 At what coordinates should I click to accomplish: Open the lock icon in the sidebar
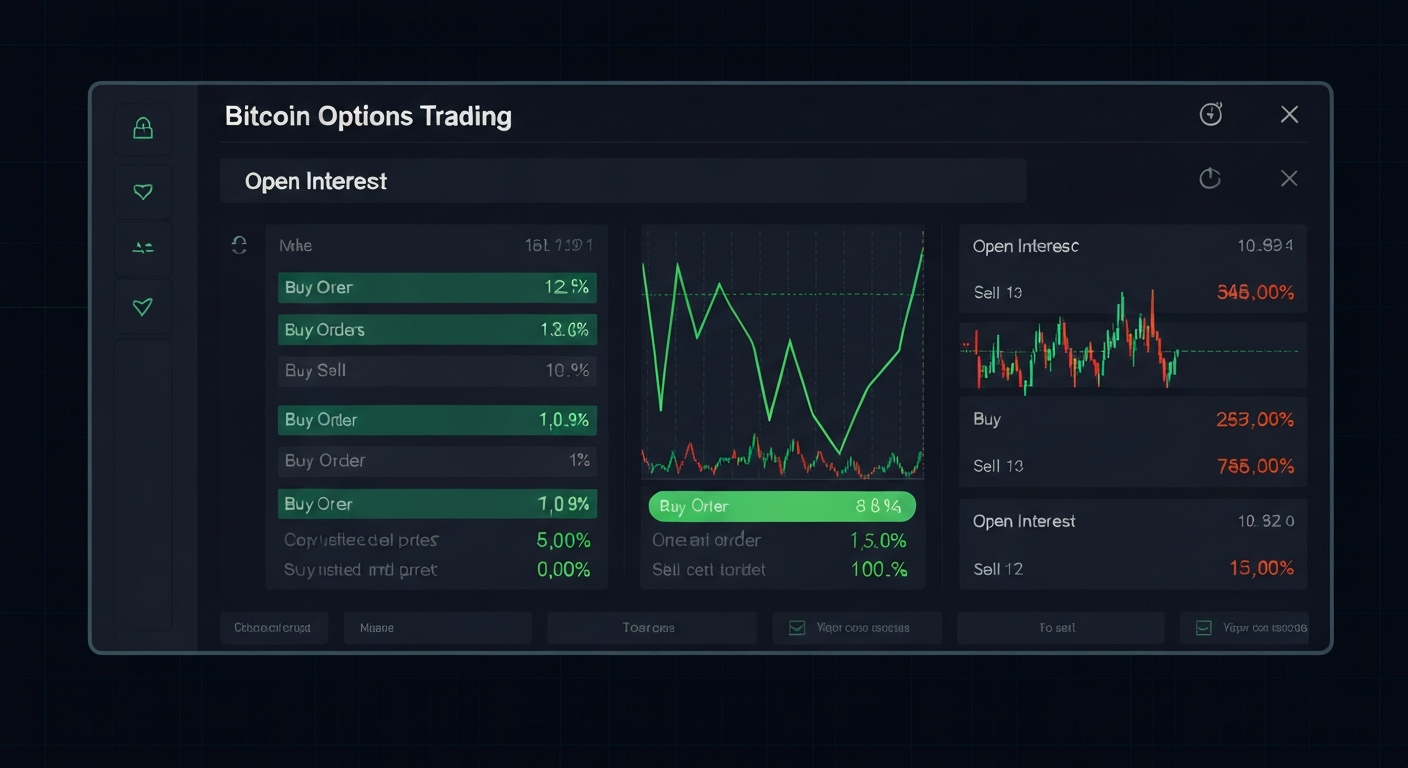click(x=143, y=128)
